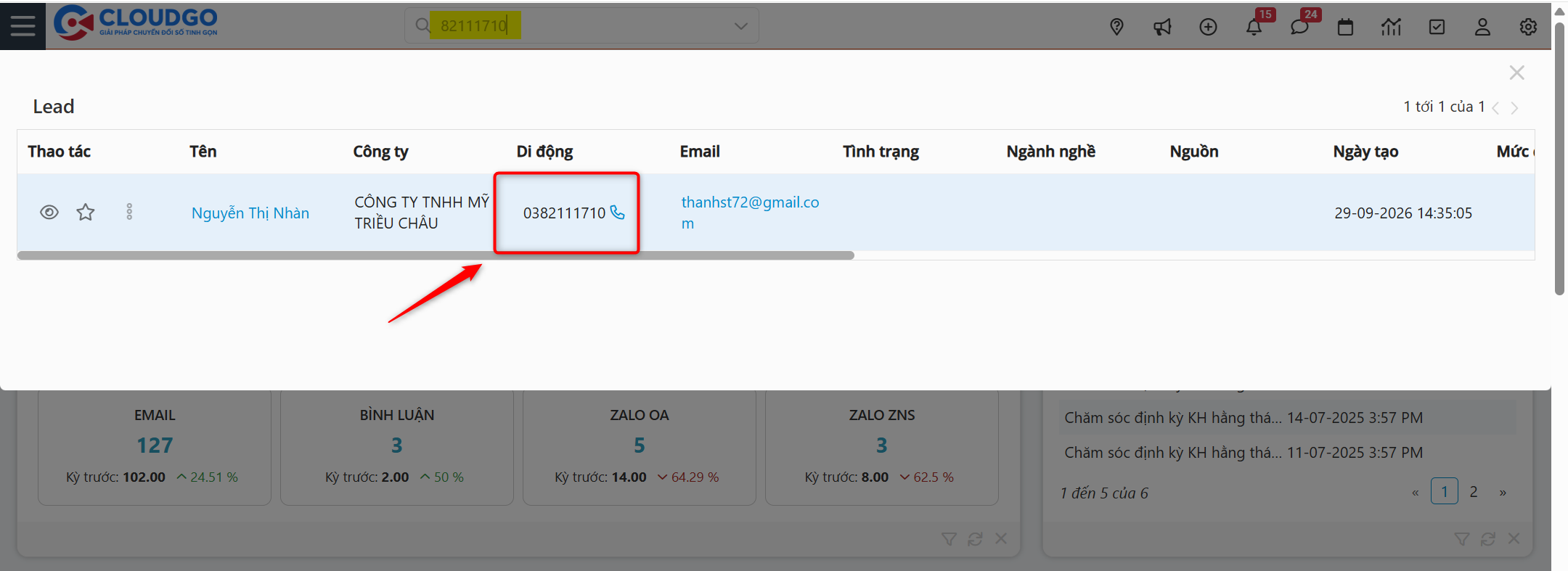The height and width of the screenshot is (571, 1568).
Task: Open the reports chart icon
Action: coord(1391,27)
